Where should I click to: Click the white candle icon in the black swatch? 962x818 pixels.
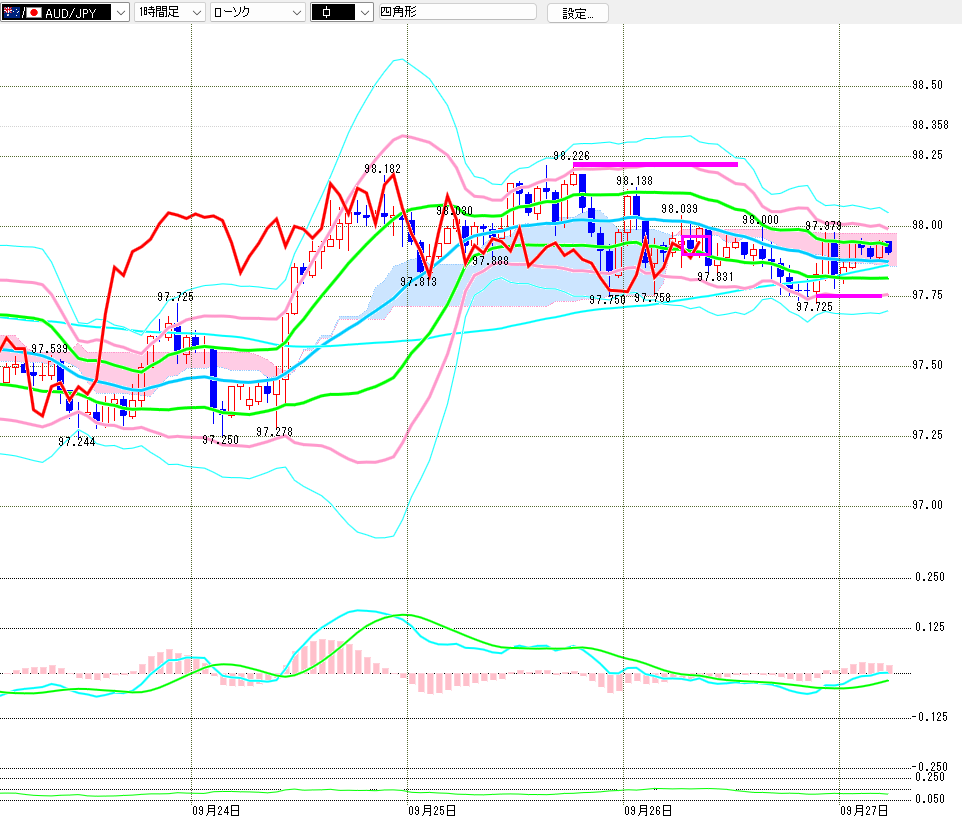(x=327, y=13)
